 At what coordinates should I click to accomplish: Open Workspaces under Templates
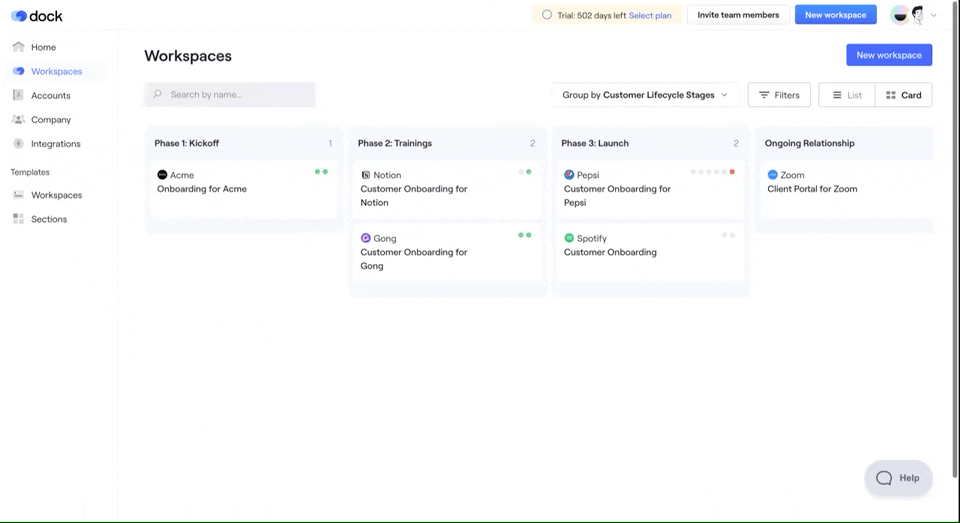[x=56, y=195]
